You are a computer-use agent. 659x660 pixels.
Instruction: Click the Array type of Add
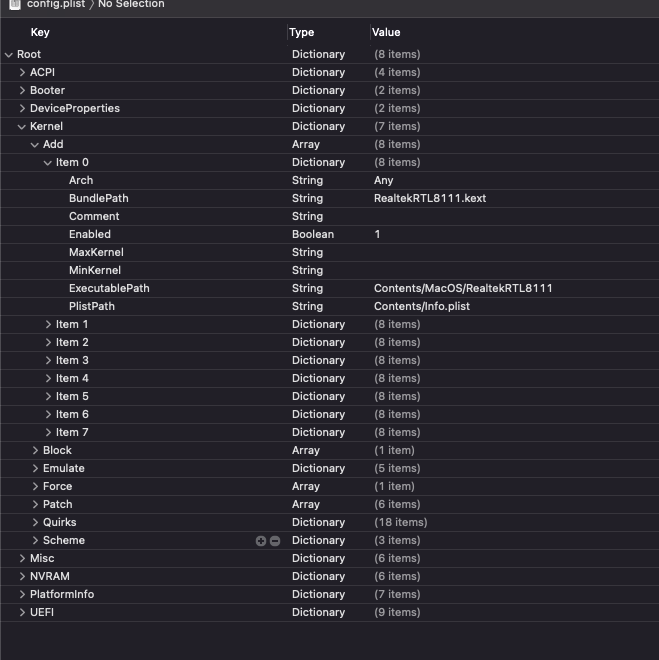306,145
